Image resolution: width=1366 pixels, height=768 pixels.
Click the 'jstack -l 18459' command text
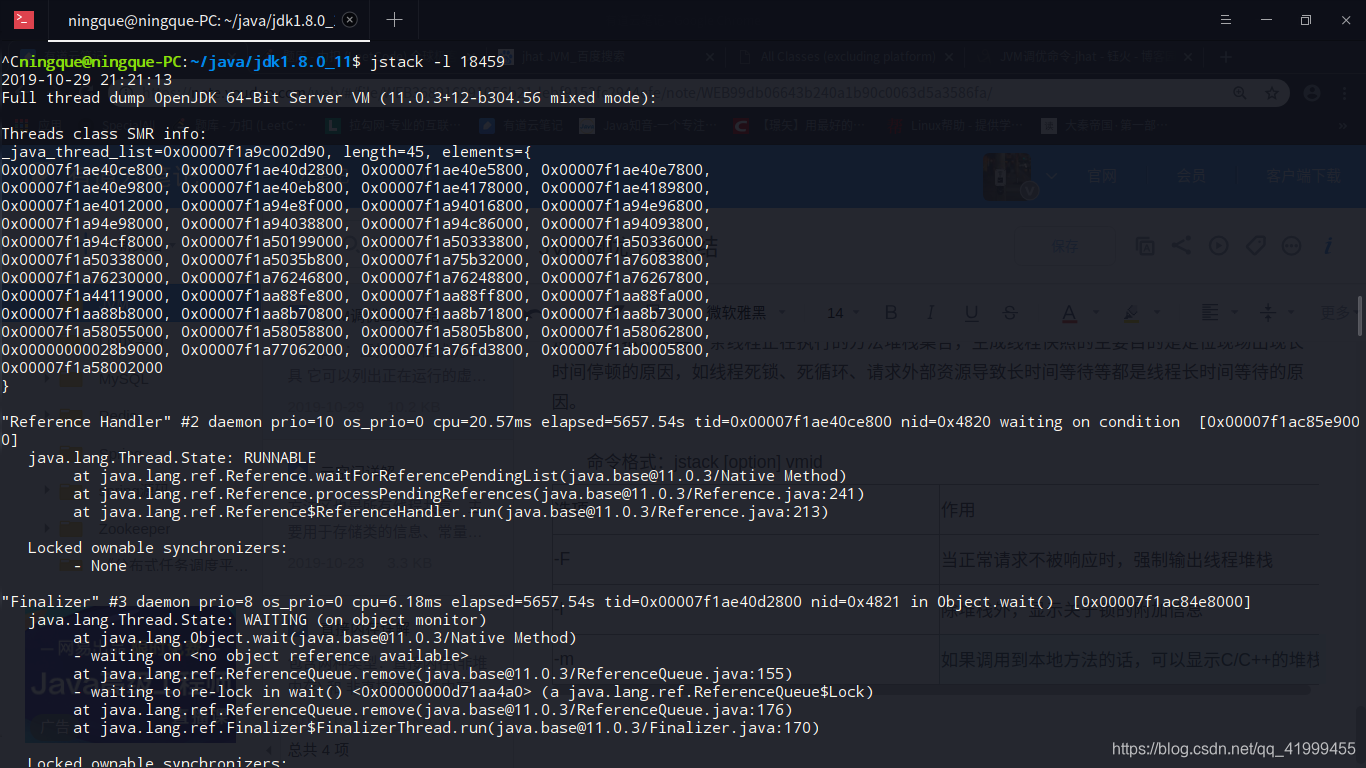(x=438, y=62)
